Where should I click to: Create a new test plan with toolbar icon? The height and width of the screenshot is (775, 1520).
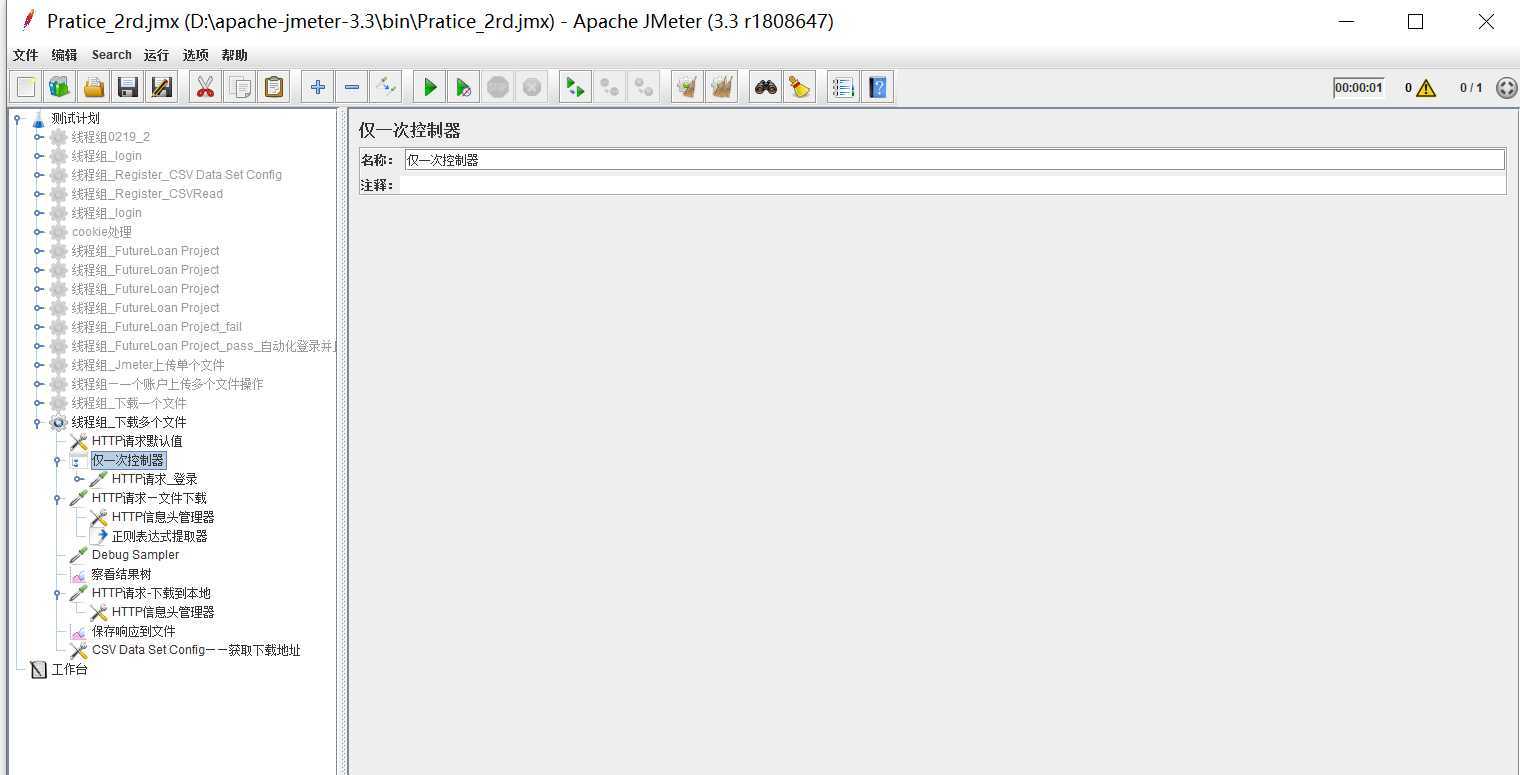26,87
